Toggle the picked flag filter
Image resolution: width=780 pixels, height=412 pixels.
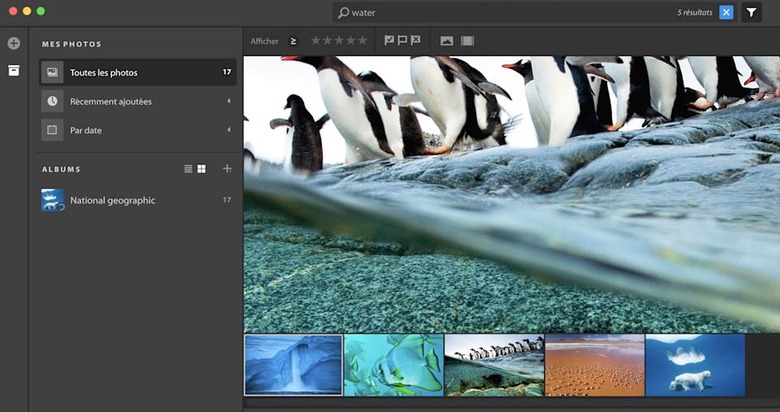point(389,41)
